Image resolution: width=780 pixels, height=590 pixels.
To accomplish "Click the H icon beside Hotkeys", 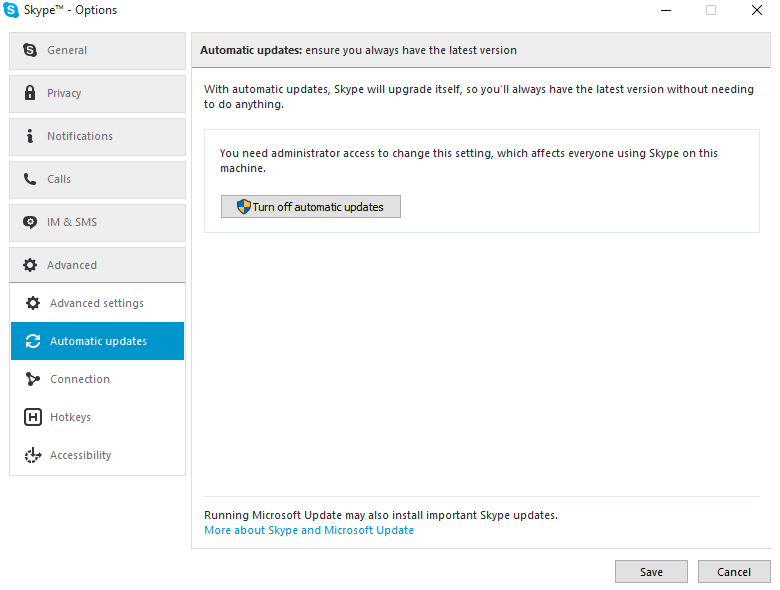I will click(33, 417).
